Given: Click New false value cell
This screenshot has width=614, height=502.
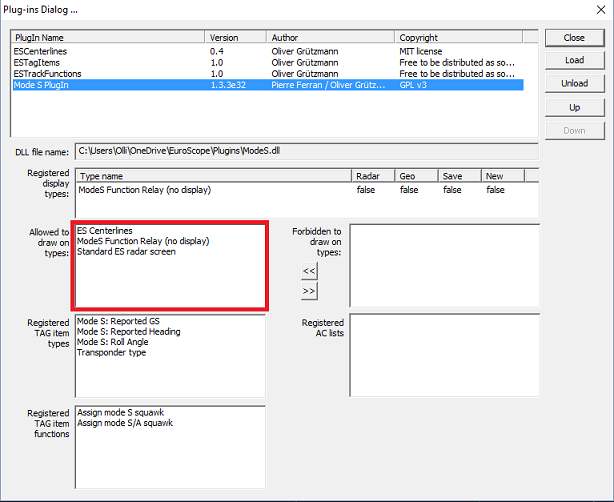Looking at the screenshot, I should [x=495, y=190].
